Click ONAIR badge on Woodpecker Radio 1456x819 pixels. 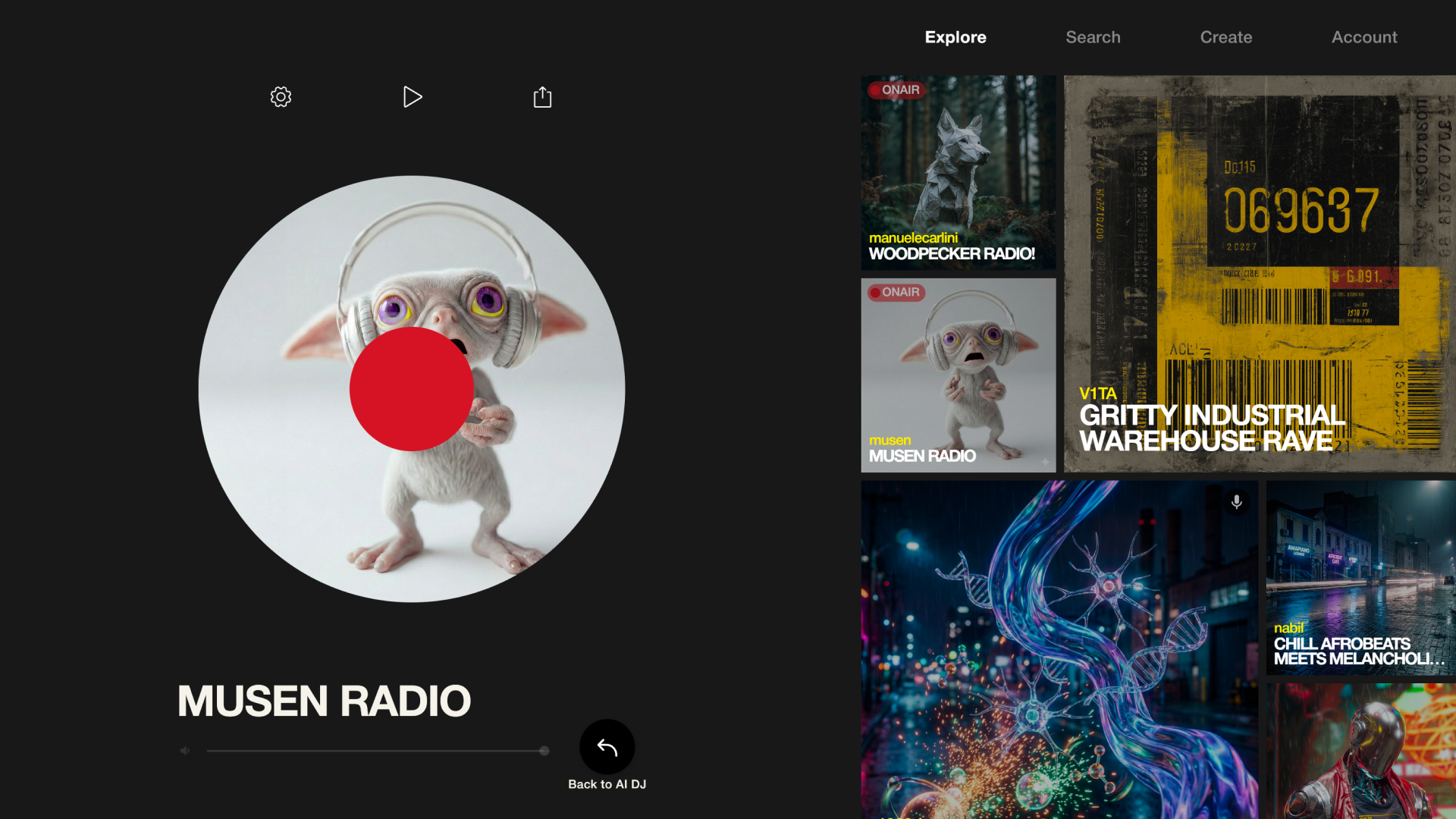pos(896,89)
